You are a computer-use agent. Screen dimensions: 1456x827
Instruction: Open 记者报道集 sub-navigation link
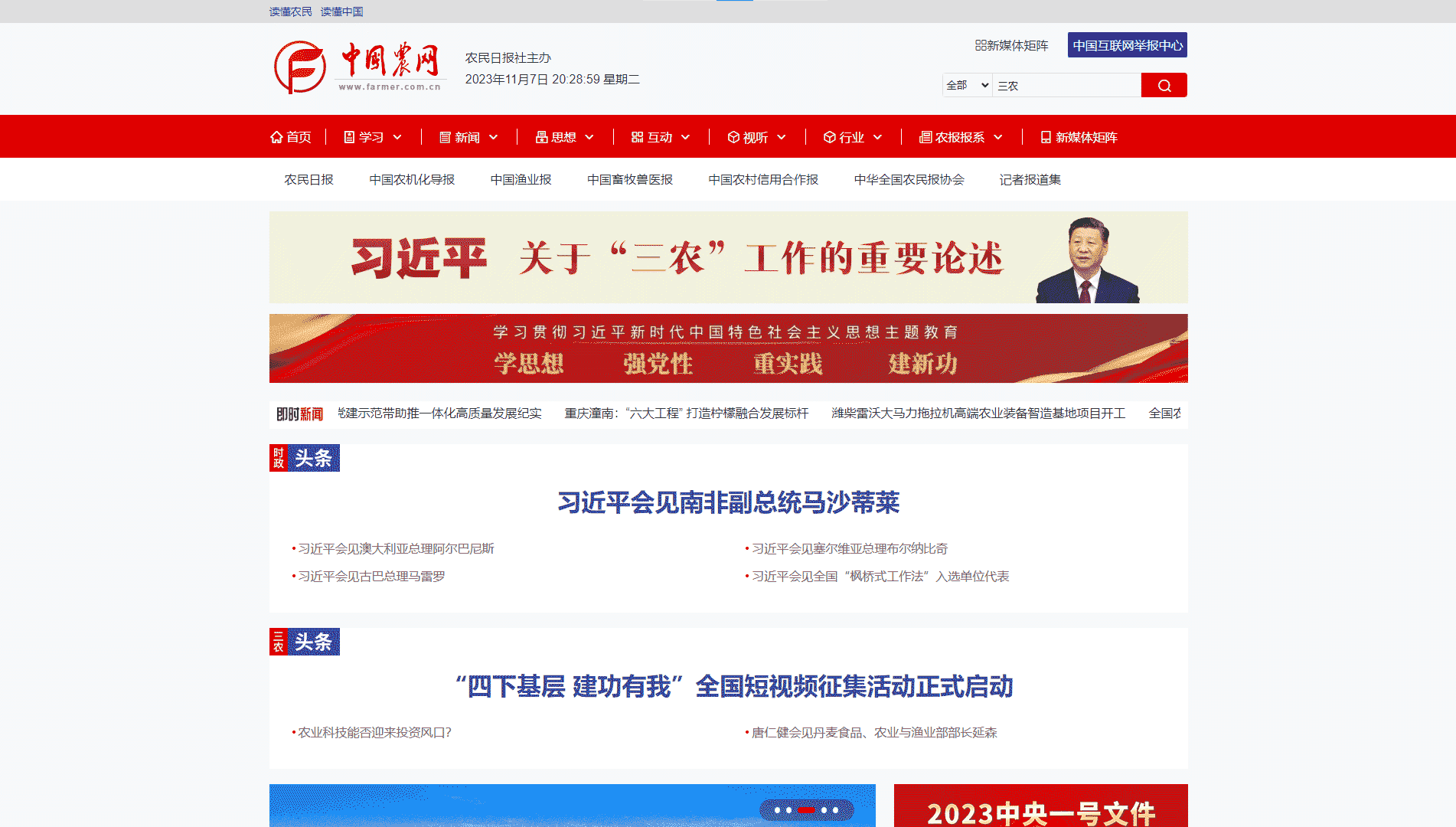point(1030,179)
